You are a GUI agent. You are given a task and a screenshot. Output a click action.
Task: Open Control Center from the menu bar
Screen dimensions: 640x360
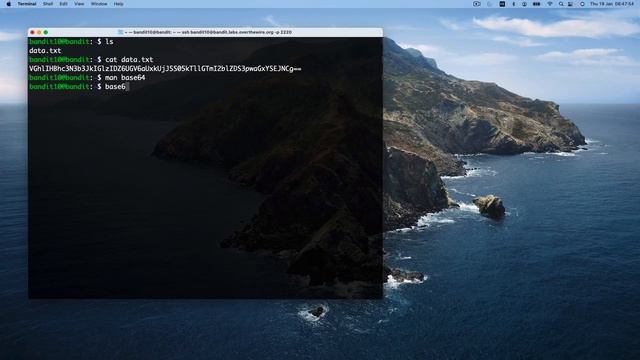pyautogui.click(x=570, y=4)
